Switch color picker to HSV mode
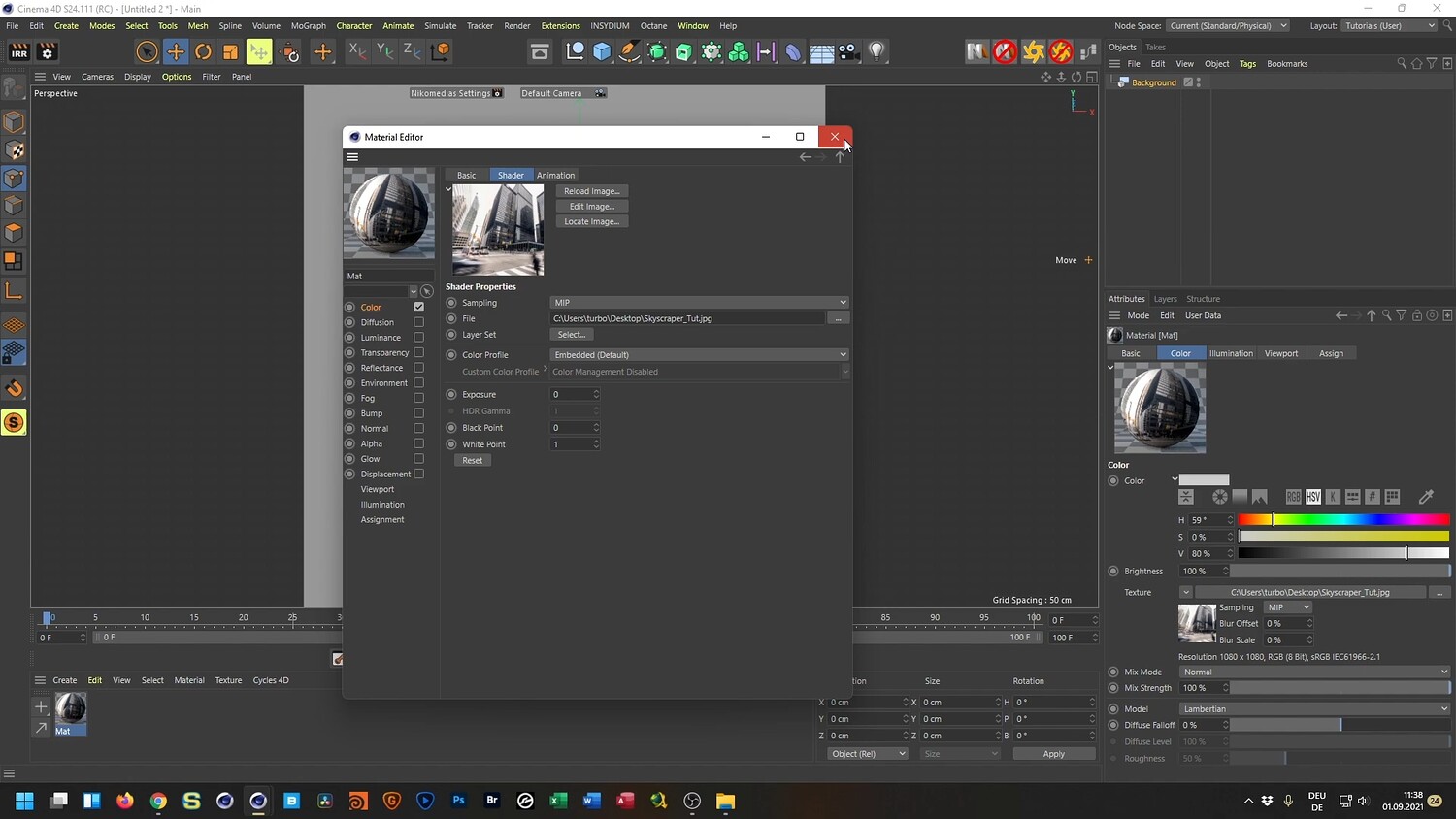 pos(1313,497)
